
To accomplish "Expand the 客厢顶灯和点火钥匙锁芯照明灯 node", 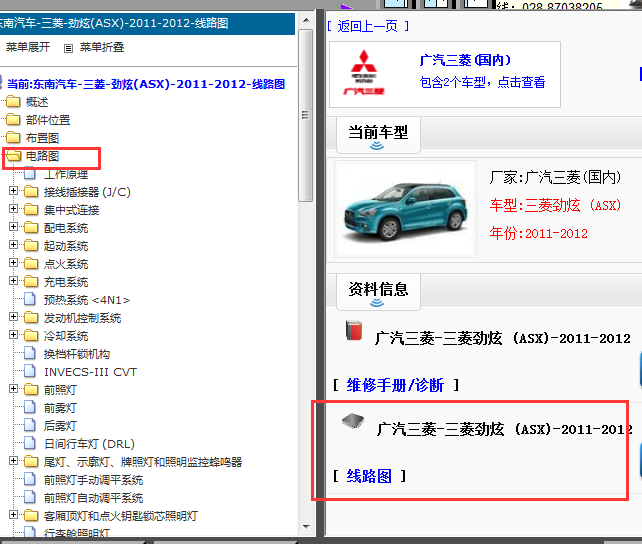I will 14,515.
